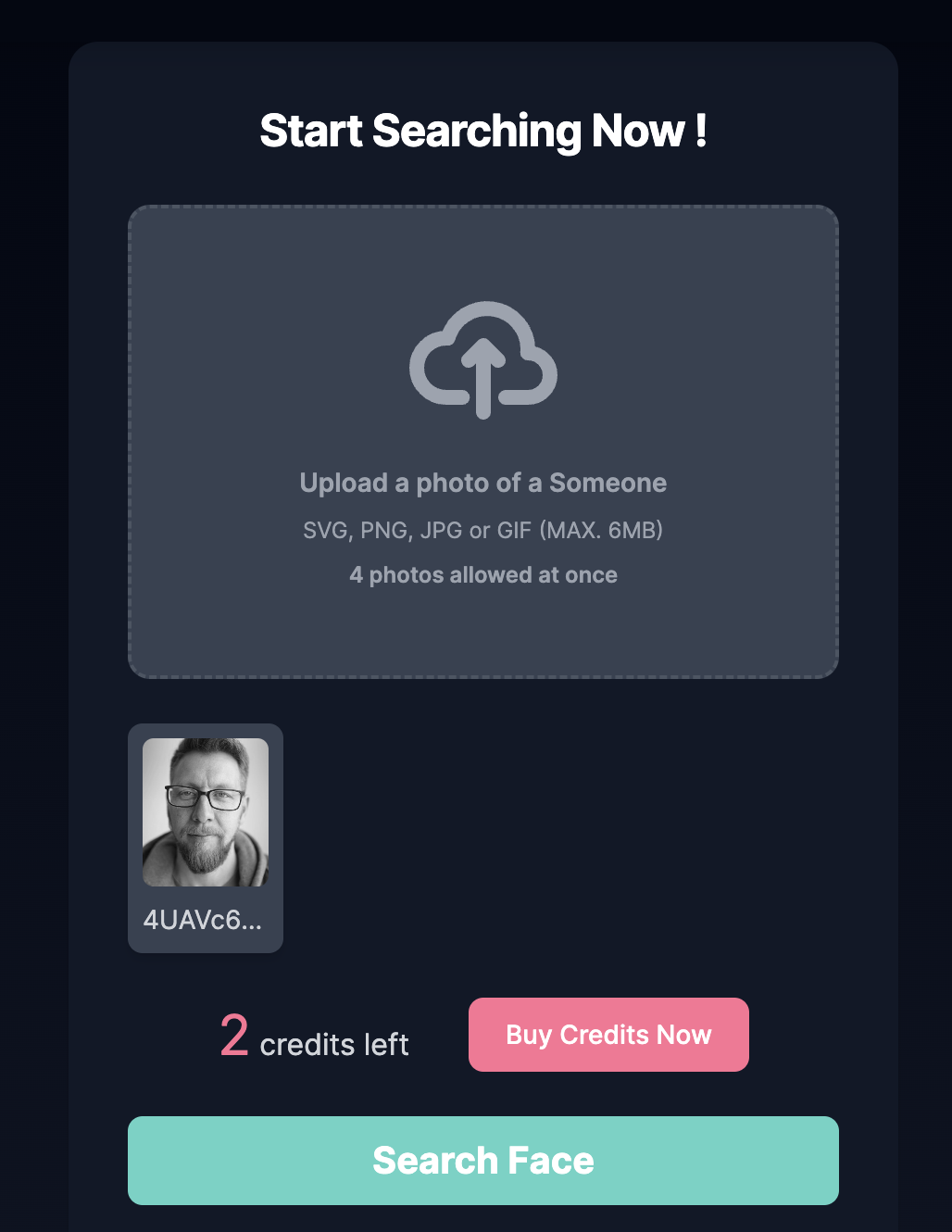This screenshot has width=952, height=1232.
Task: Click the '4 photos allowed at once' note
Action: click(483, 575)
